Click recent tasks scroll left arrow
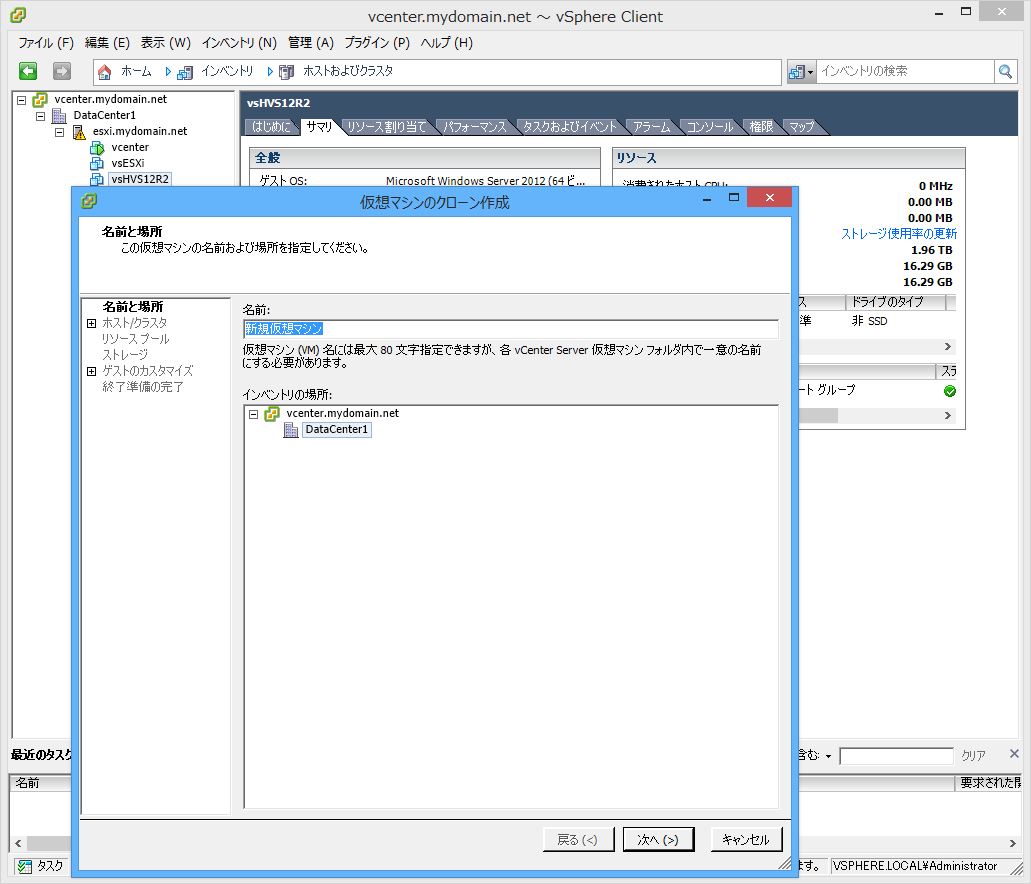 point(18,843)
